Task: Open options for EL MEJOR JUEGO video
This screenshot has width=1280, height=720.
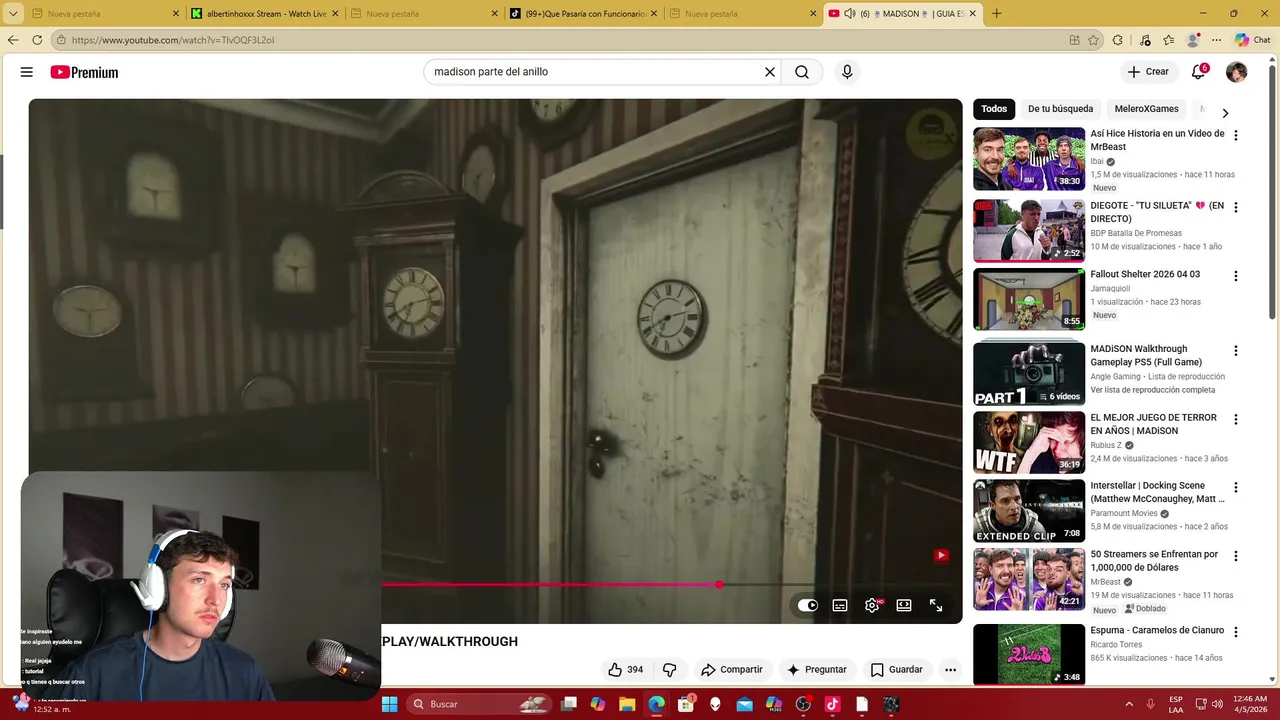Action: 1236,419
